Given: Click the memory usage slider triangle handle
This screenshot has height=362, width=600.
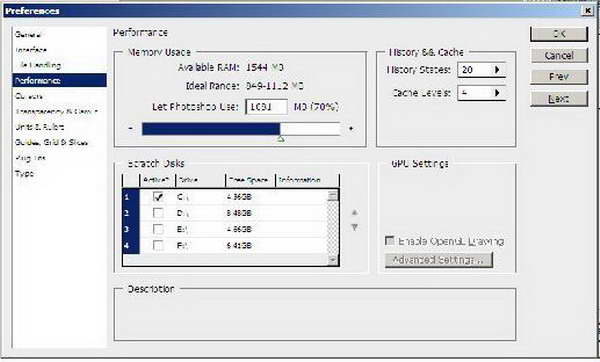Looking at the screenshot, I should click(x=280, y=139).
